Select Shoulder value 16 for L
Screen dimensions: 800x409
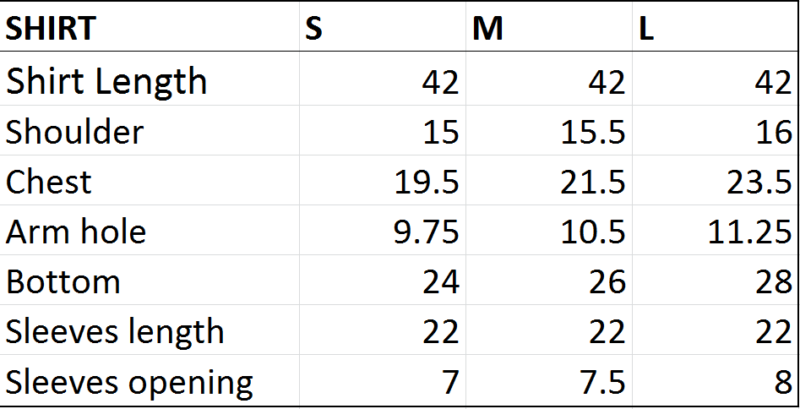[715, 131]
